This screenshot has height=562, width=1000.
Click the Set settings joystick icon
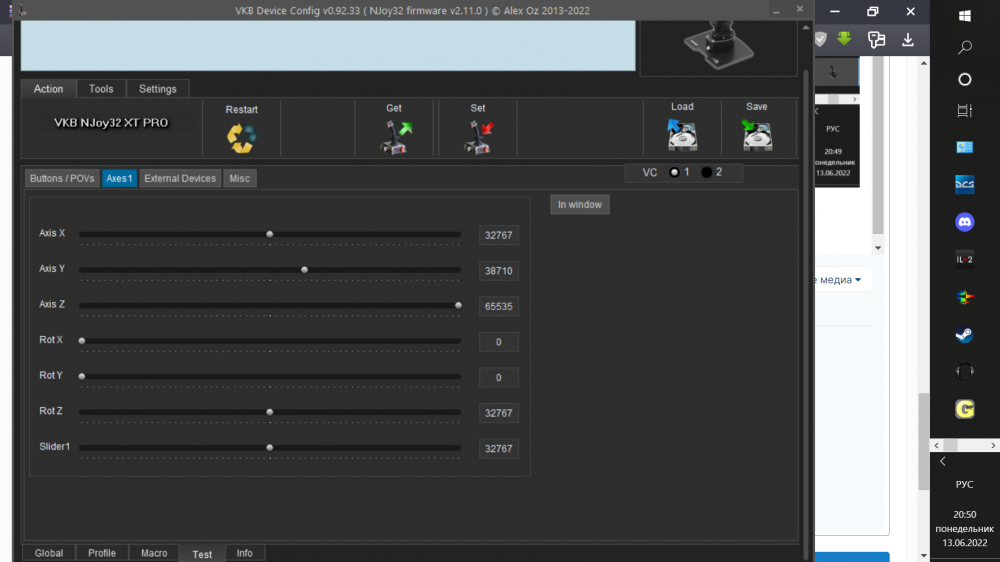tap(478, 137)
